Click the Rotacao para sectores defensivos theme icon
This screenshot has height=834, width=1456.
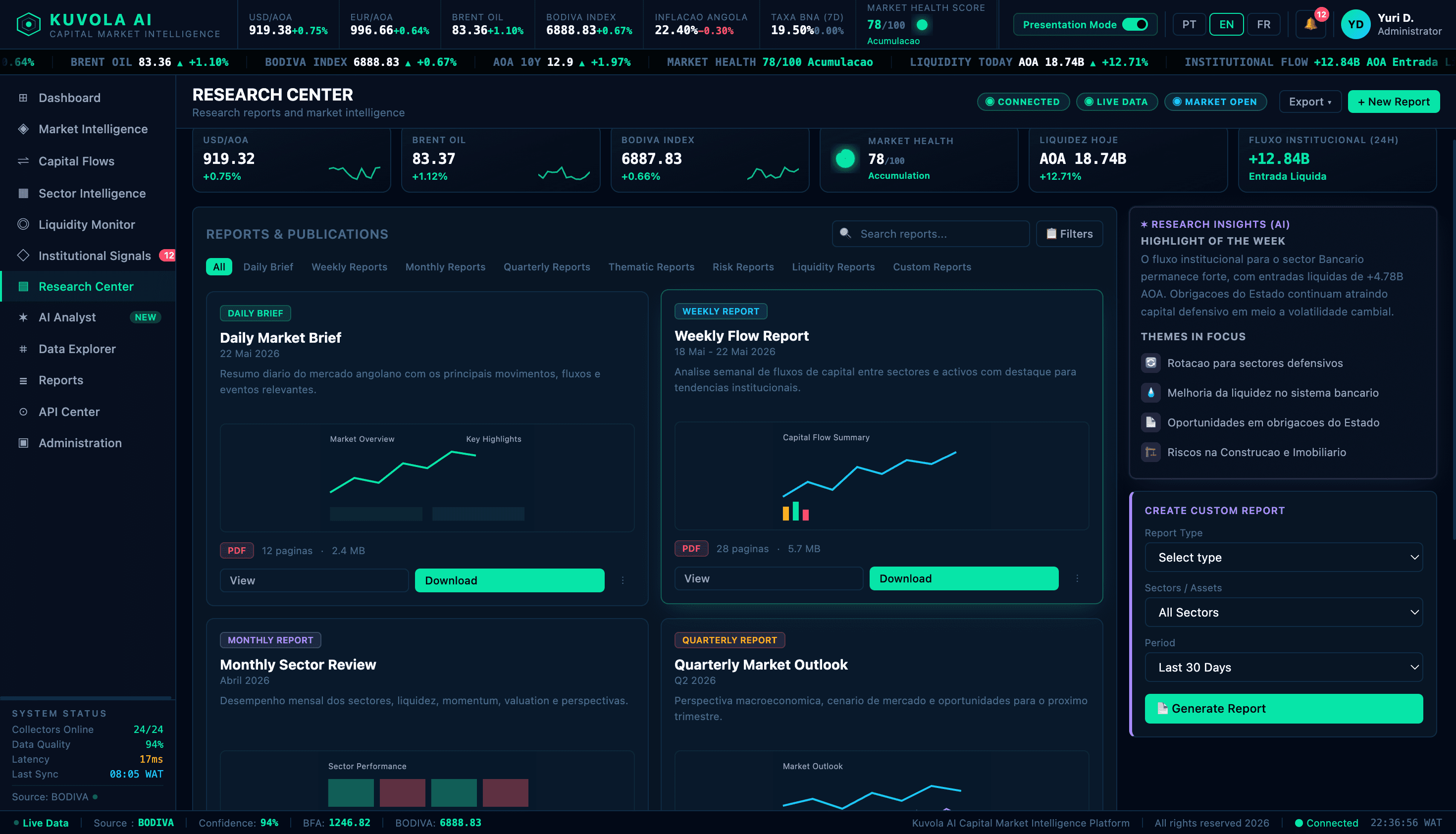point(1151,363)
